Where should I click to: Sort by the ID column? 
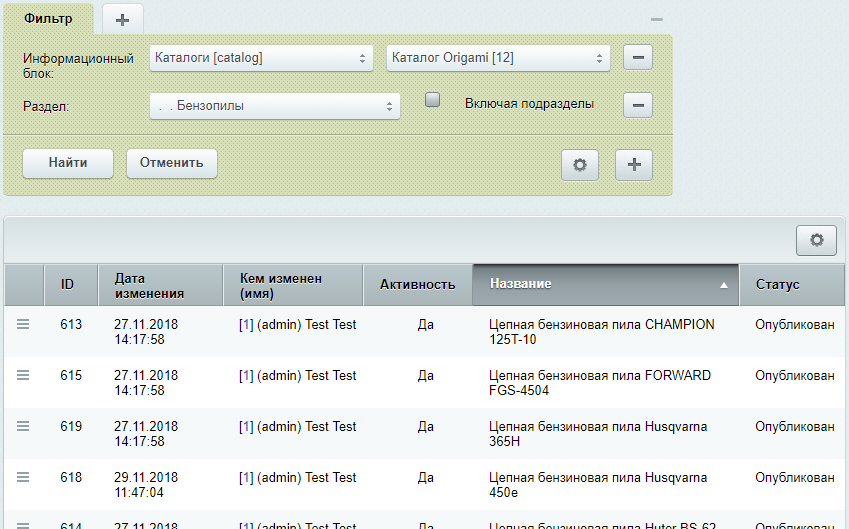coord(71,285)
